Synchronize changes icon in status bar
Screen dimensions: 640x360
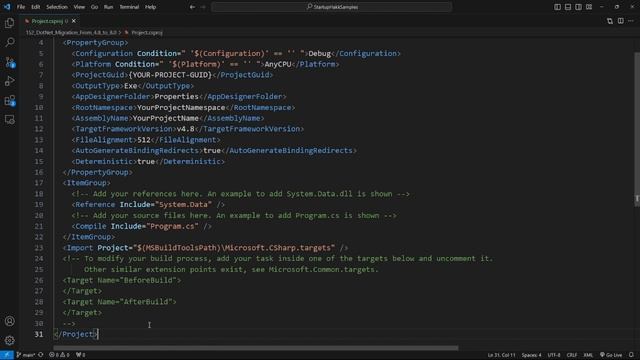pyautogui.click(x=41, y=355)
